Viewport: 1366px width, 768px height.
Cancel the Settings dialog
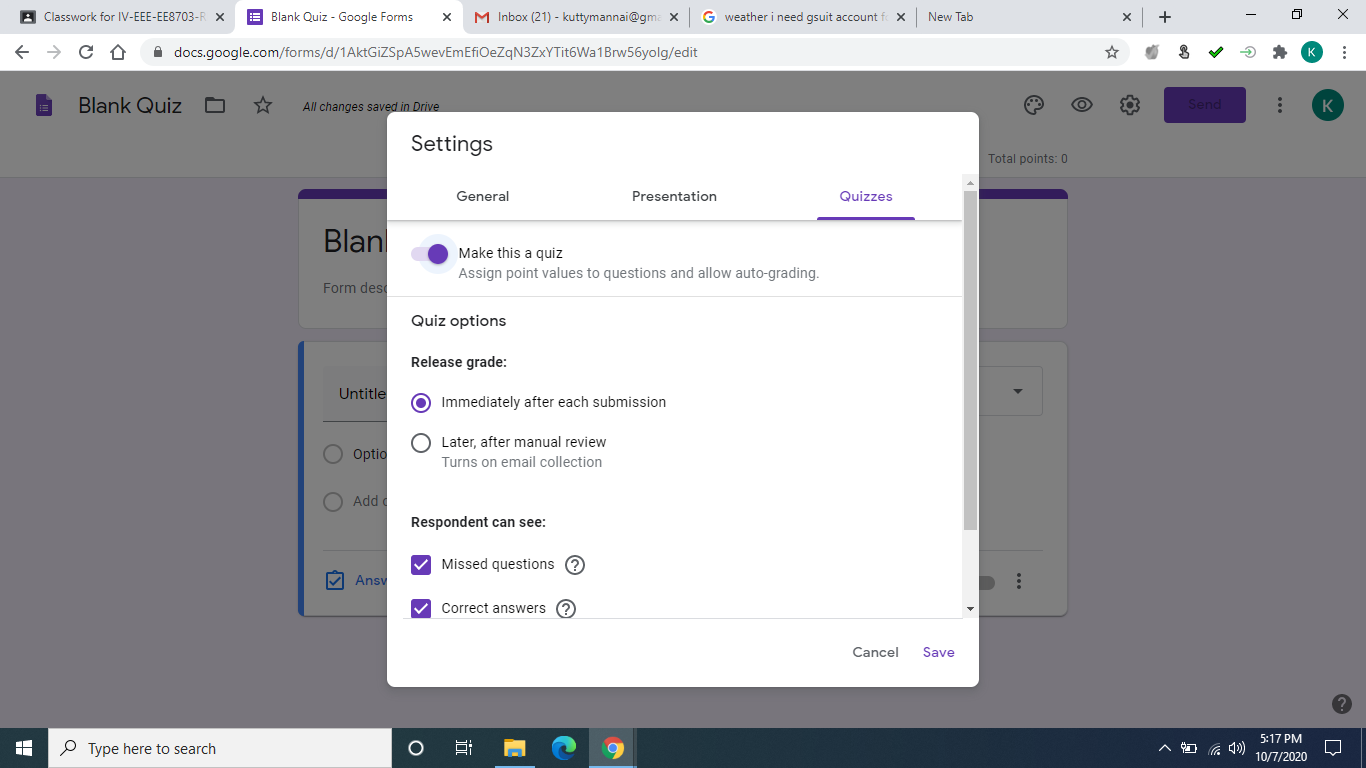tap(875, 652)
